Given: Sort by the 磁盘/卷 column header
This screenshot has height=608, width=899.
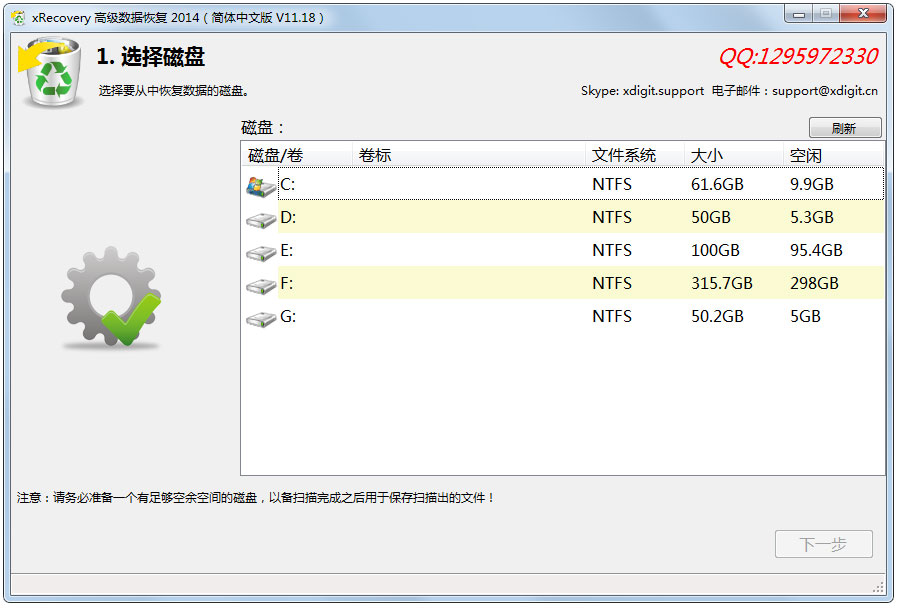Looking at the screenshot, I should coord(296,155).
